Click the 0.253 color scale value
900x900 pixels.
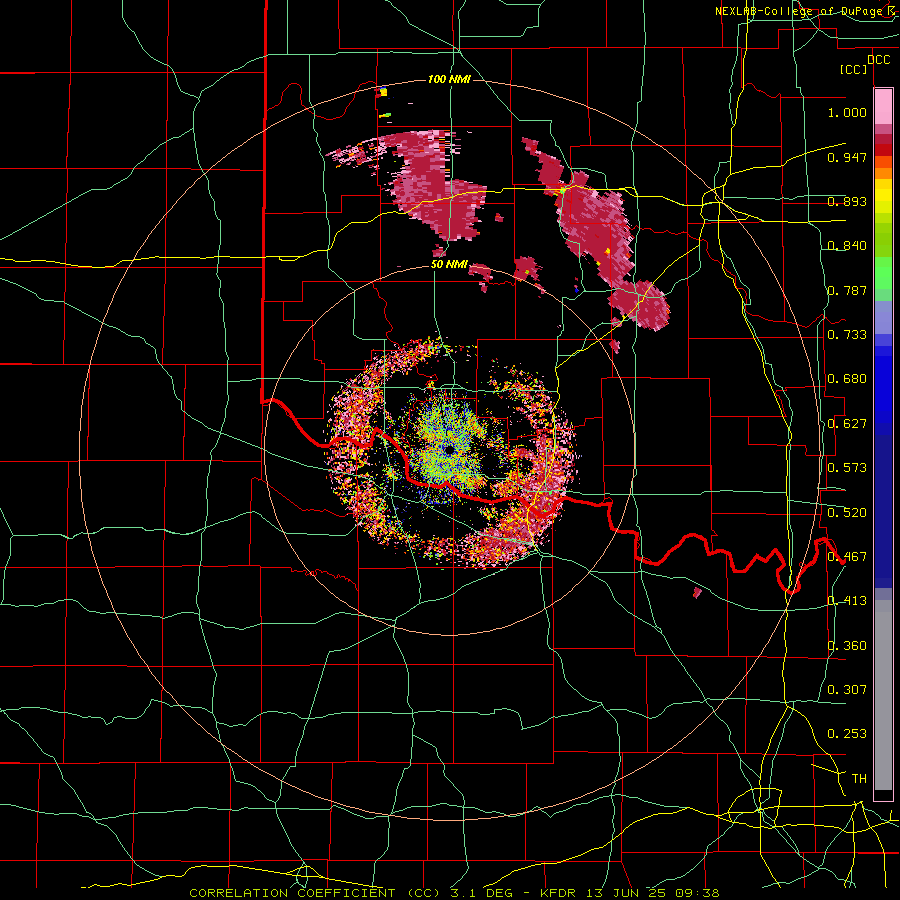[847, 734]
